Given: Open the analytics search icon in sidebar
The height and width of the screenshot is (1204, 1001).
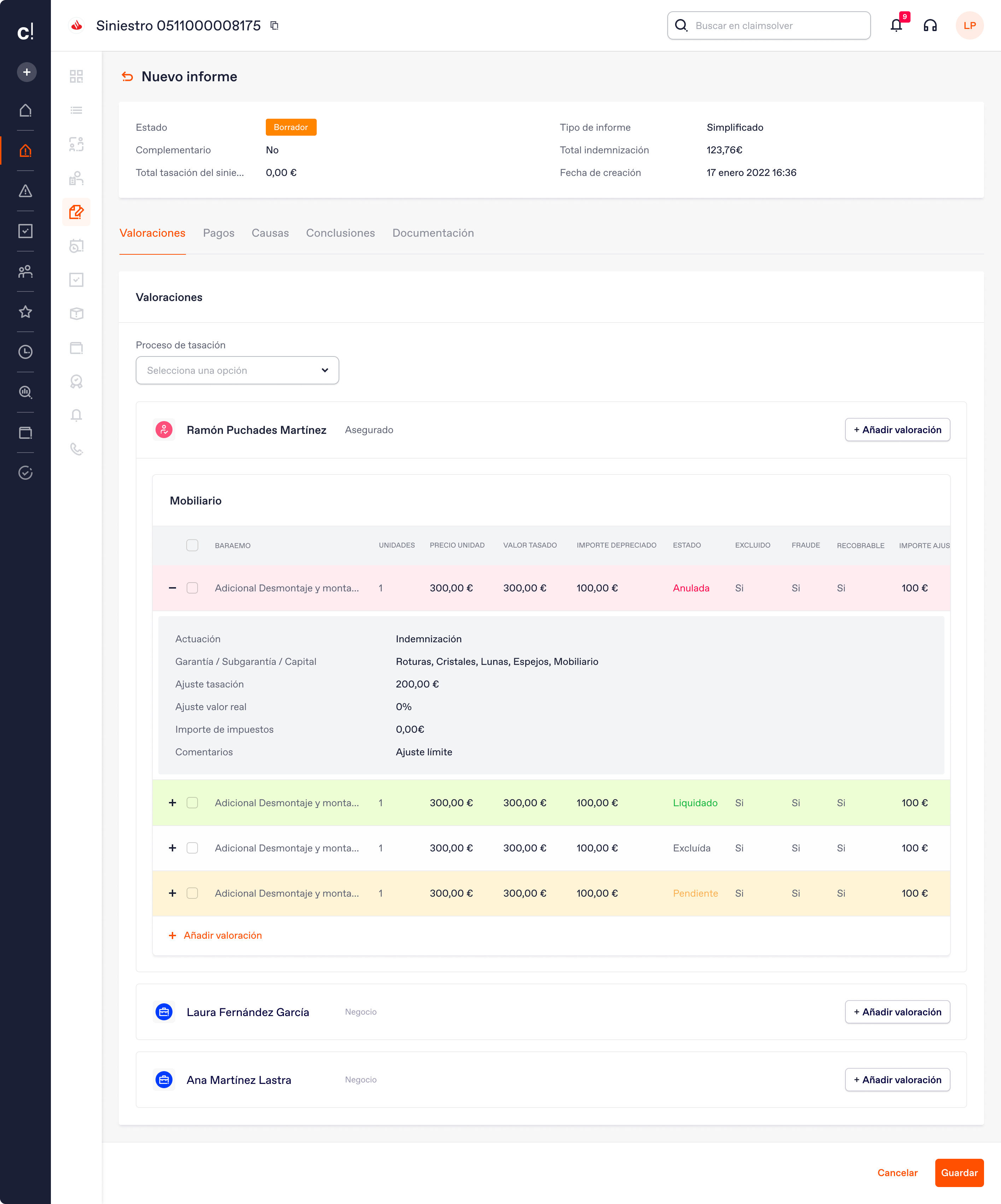Looking at the screenshot, I should click(25, 392).
